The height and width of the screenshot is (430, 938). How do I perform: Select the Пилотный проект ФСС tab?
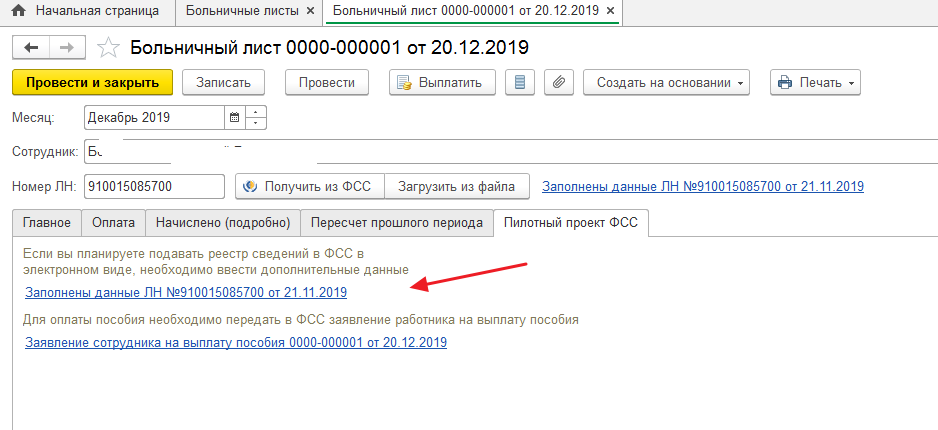coord(571,222)
